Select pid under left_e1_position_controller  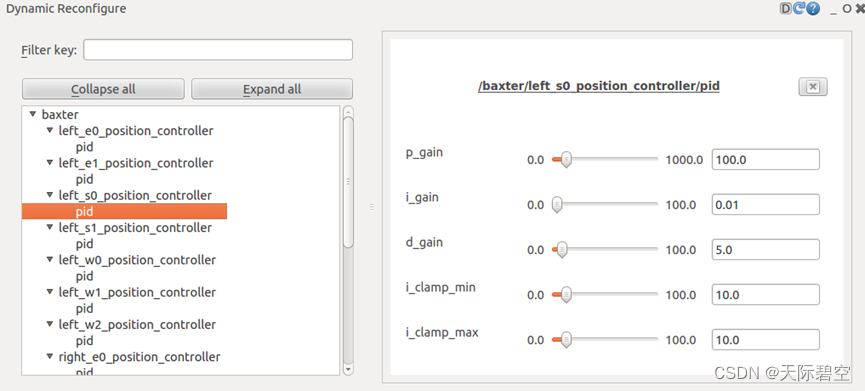[84, 179]
